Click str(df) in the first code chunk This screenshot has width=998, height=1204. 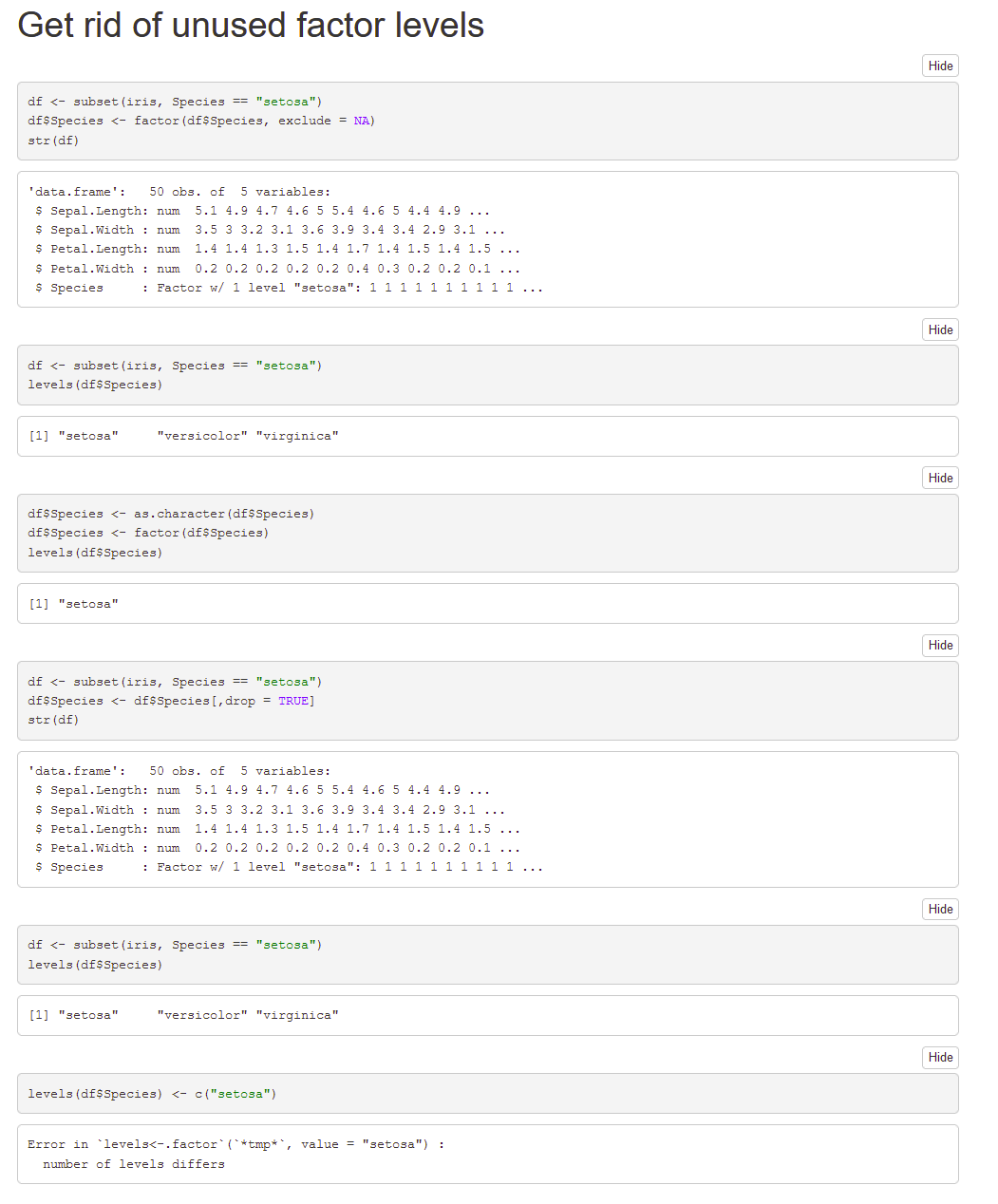[53, 141]
